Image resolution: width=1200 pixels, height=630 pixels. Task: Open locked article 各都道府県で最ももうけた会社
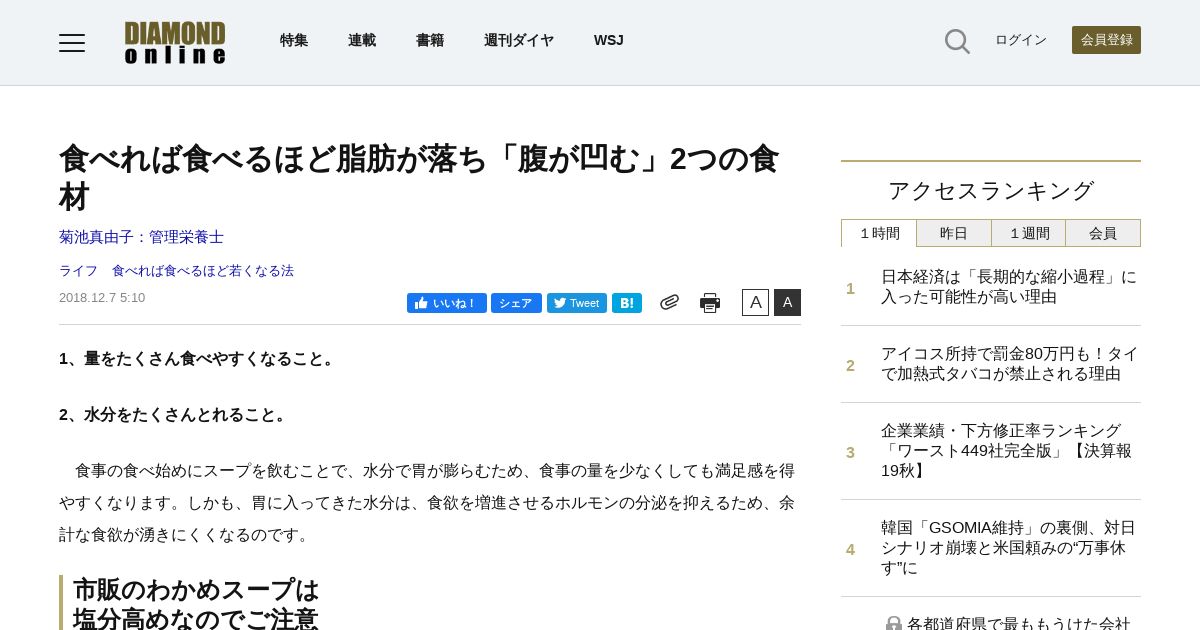click(x=1008, y=623)
